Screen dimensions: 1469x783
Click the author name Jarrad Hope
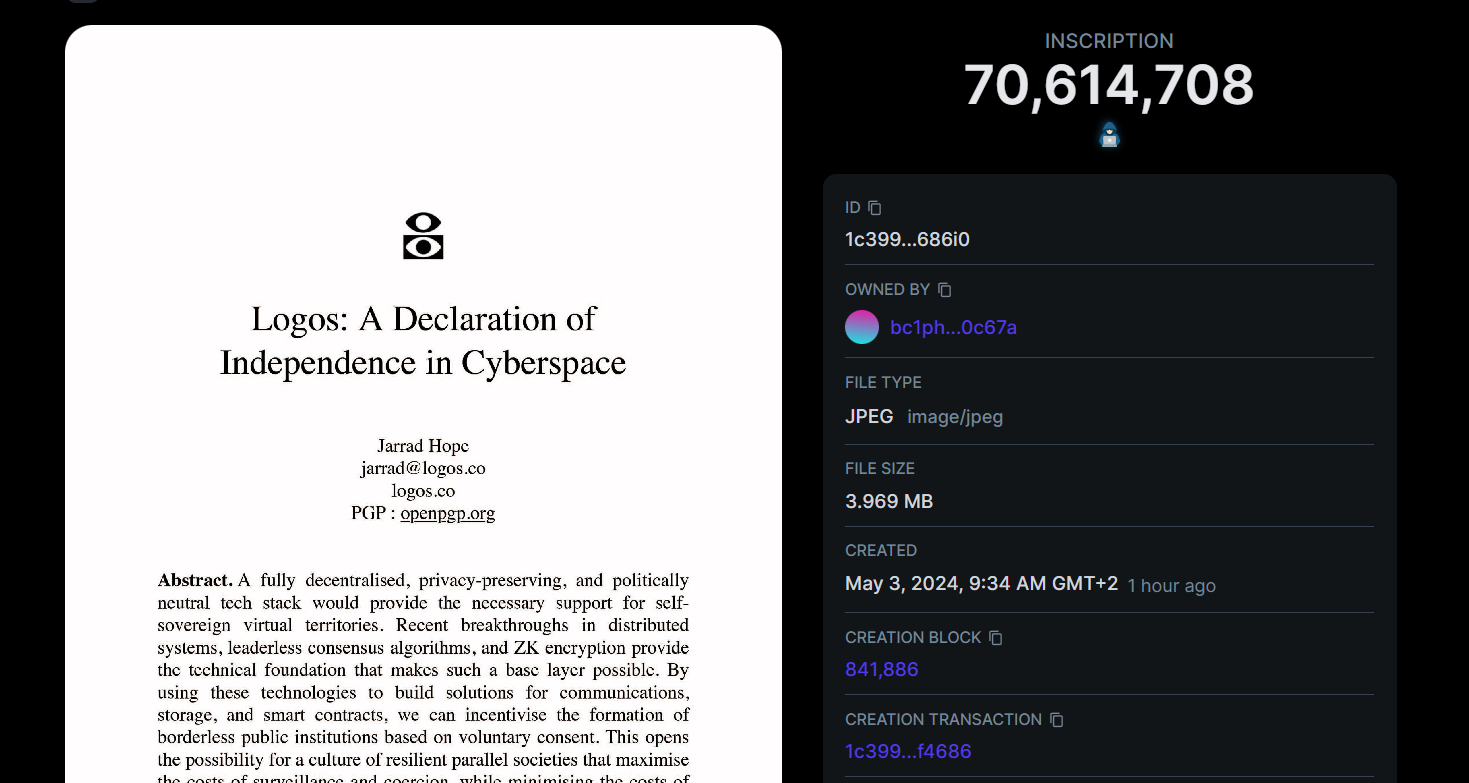click(x=423, y=446)
